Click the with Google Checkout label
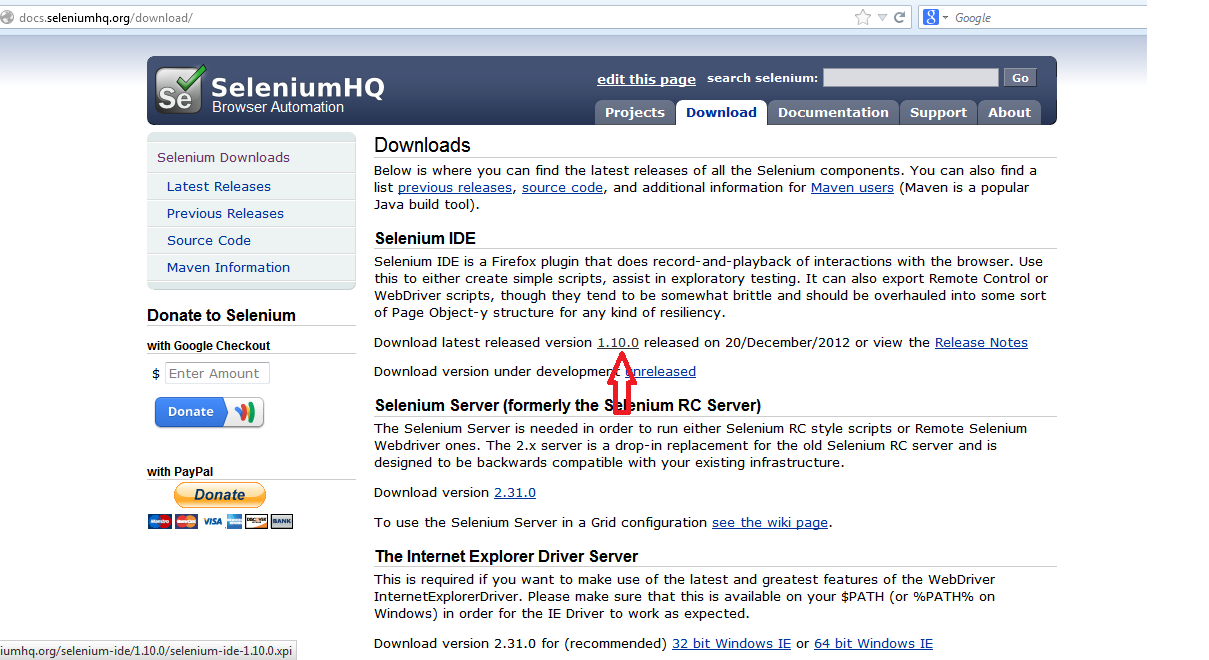 coord(209,345)
